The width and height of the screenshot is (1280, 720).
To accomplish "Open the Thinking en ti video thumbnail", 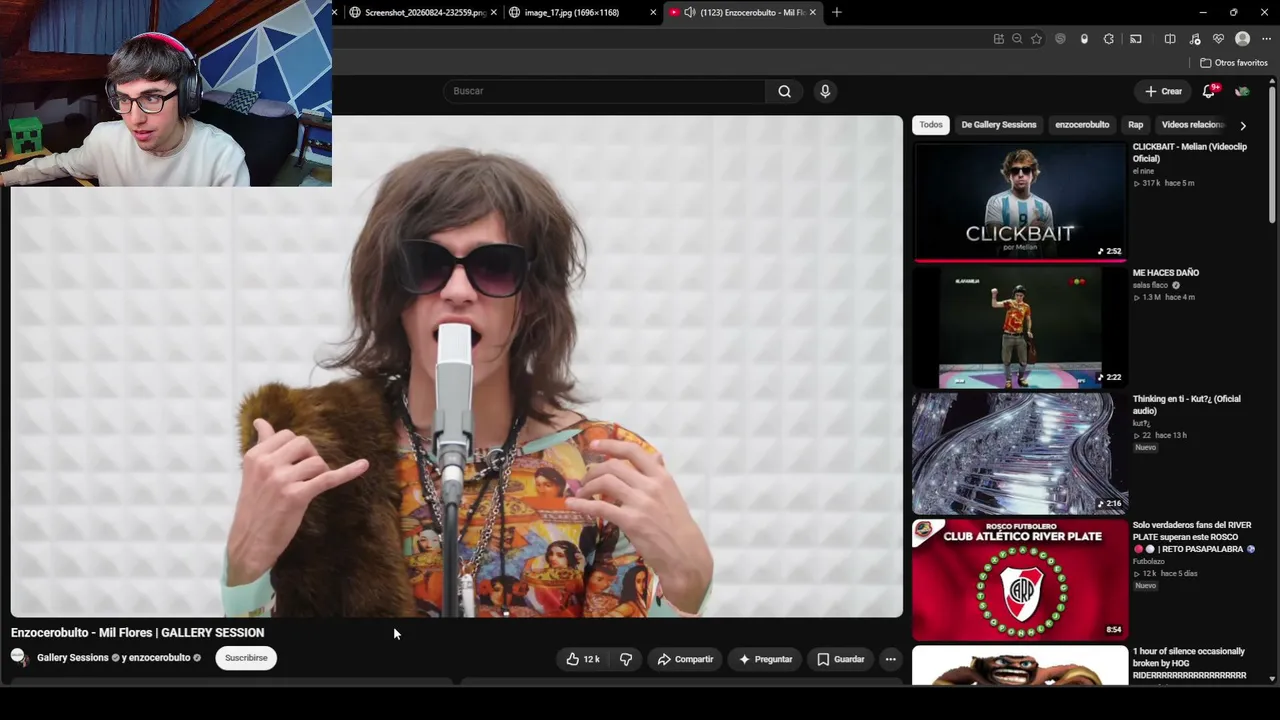I will [1019, 454].
